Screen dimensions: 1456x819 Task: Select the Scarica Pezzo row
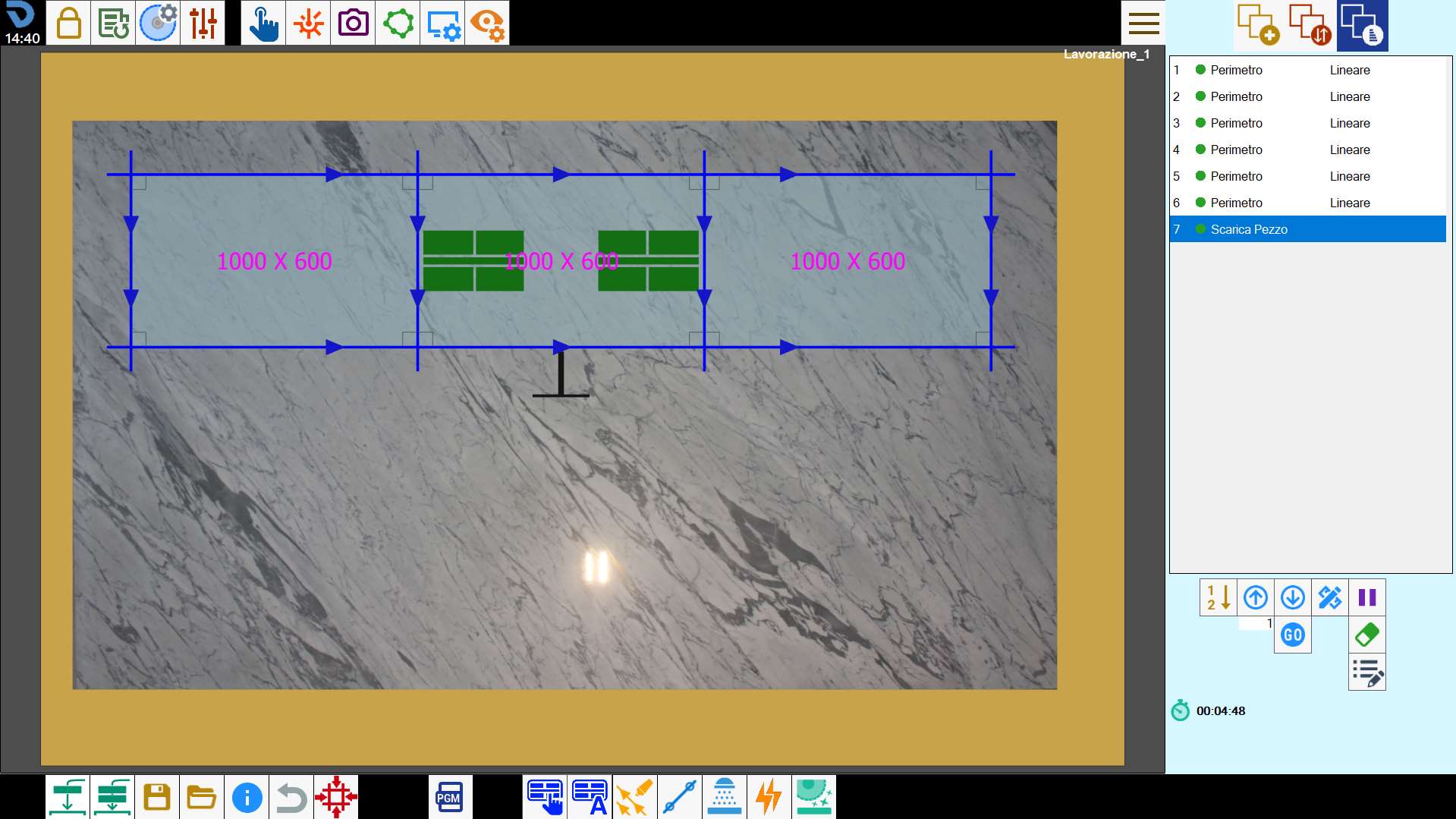point(1307,229)
